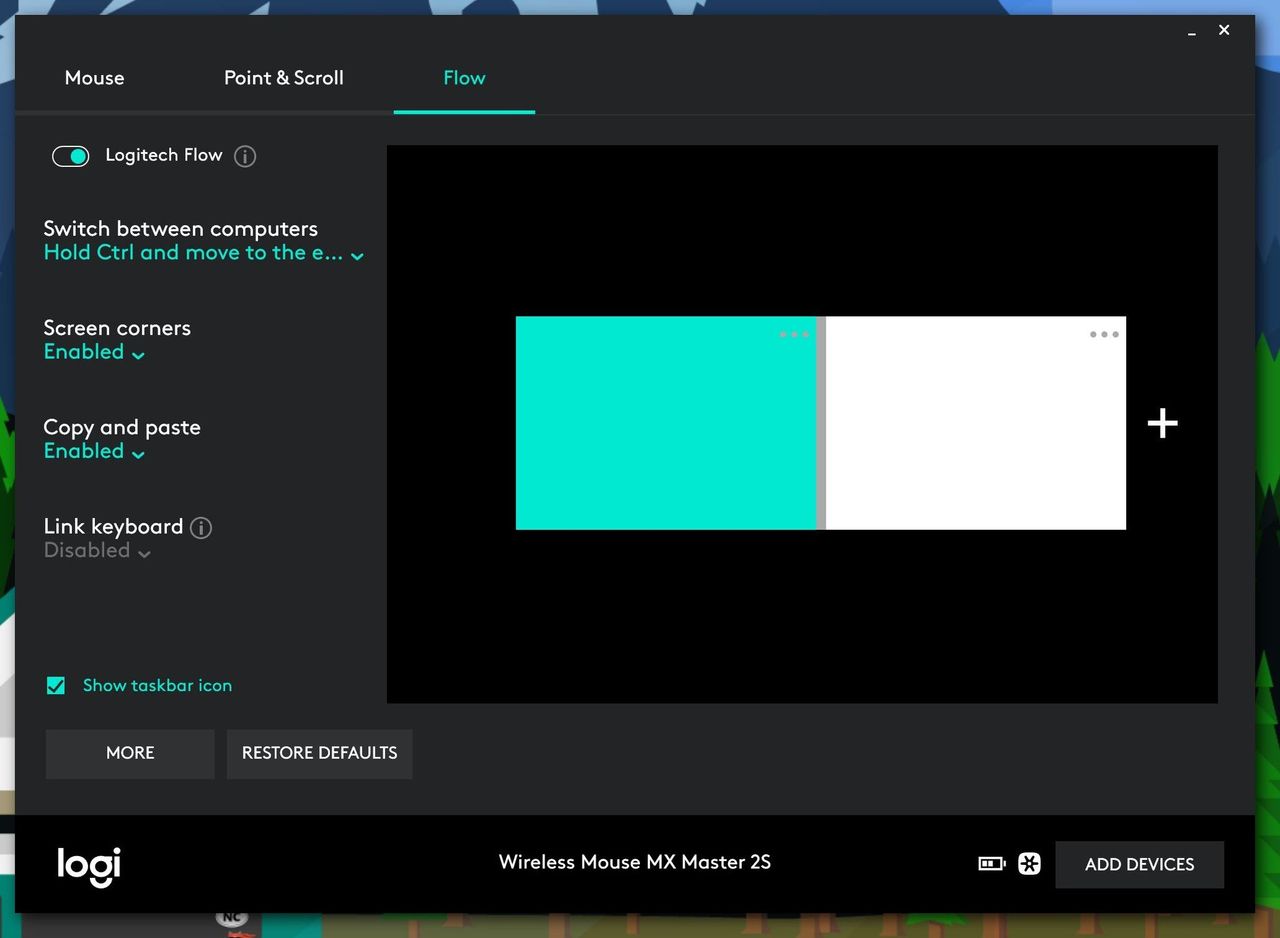Click the Unifying receiver connection icon
Screen dimensions: 1280x938
pyautogui.click(x=1029, y=864)
